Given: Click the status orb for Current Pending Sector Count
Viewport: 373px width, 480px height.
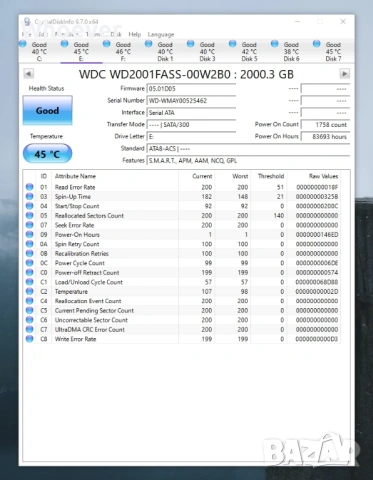Looking at the screenshot, I should coord(30,310).
